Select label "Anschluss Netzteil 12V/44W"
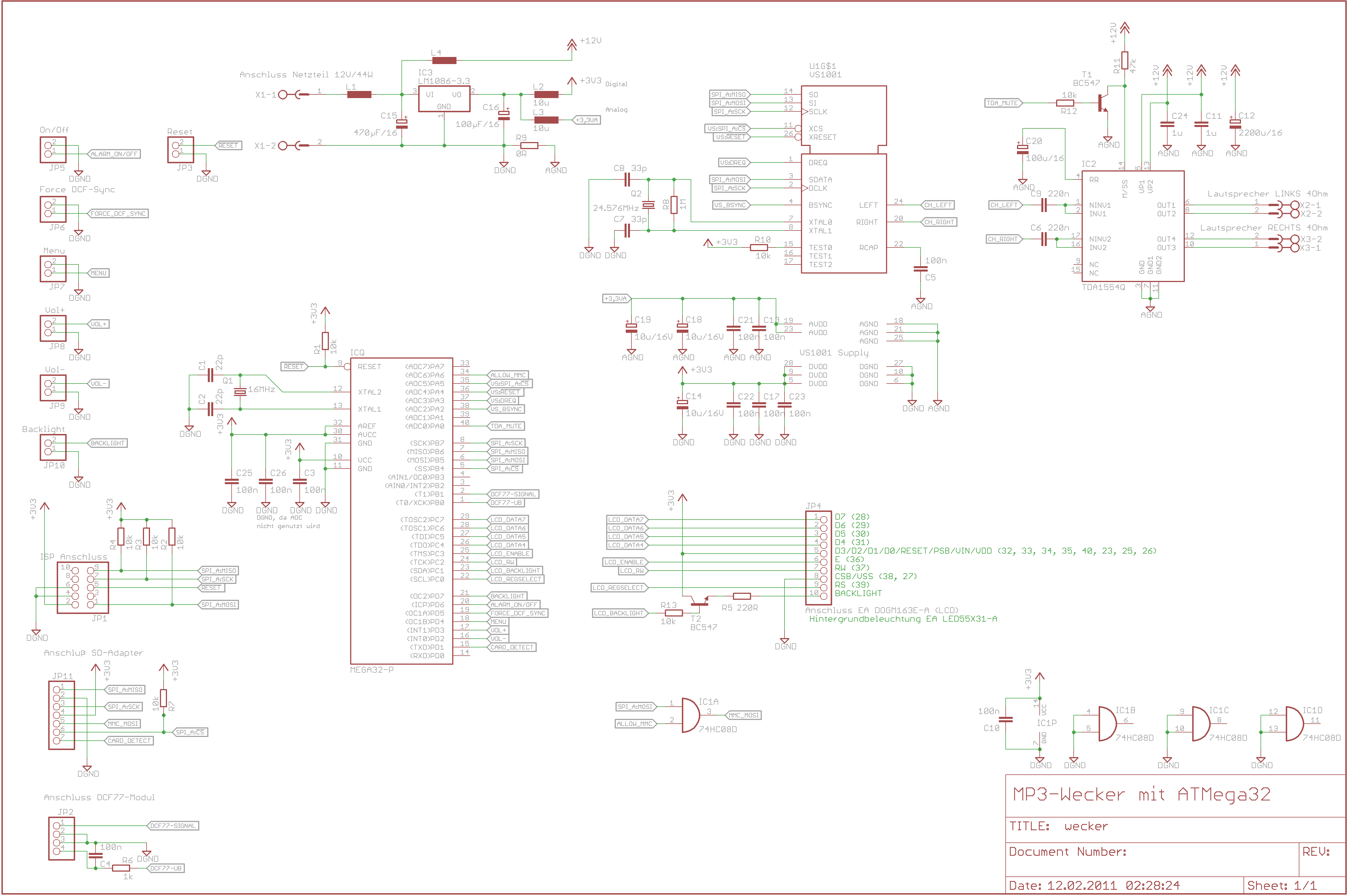 pyautogui.click(x=306, y=74)
